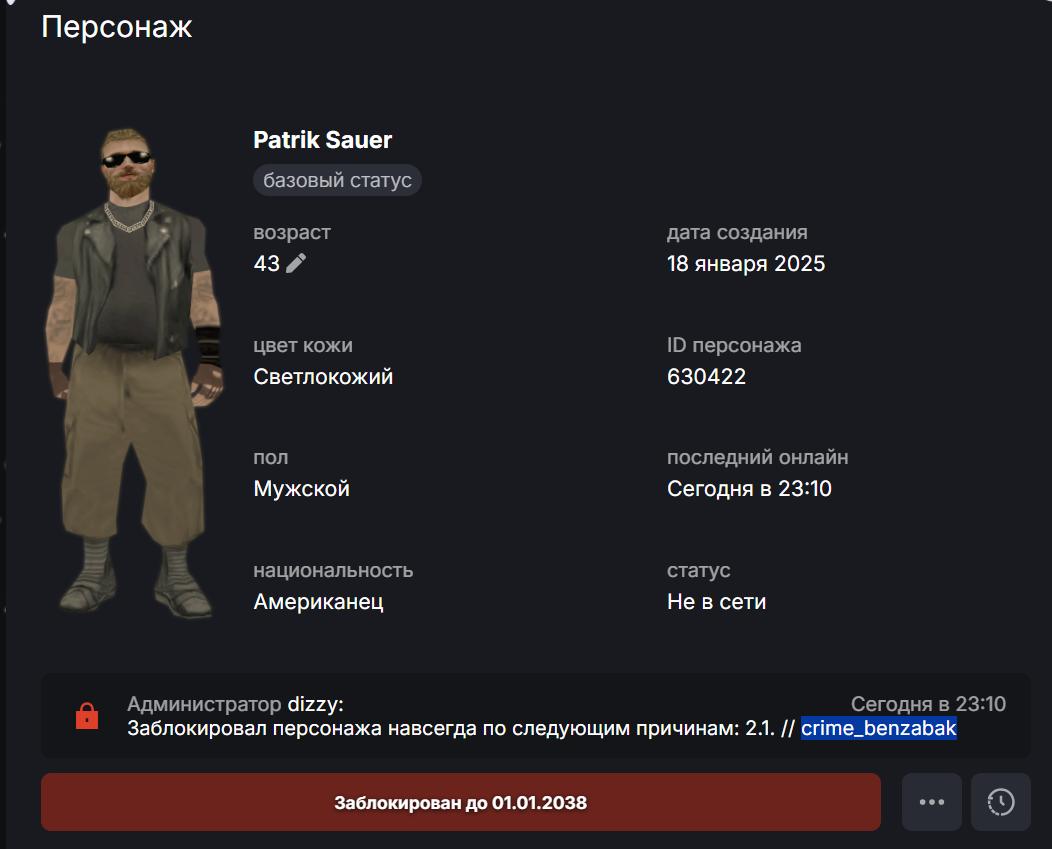Click the ban notice timestamp on the right

pyautogui.click(x=928, y=703)
